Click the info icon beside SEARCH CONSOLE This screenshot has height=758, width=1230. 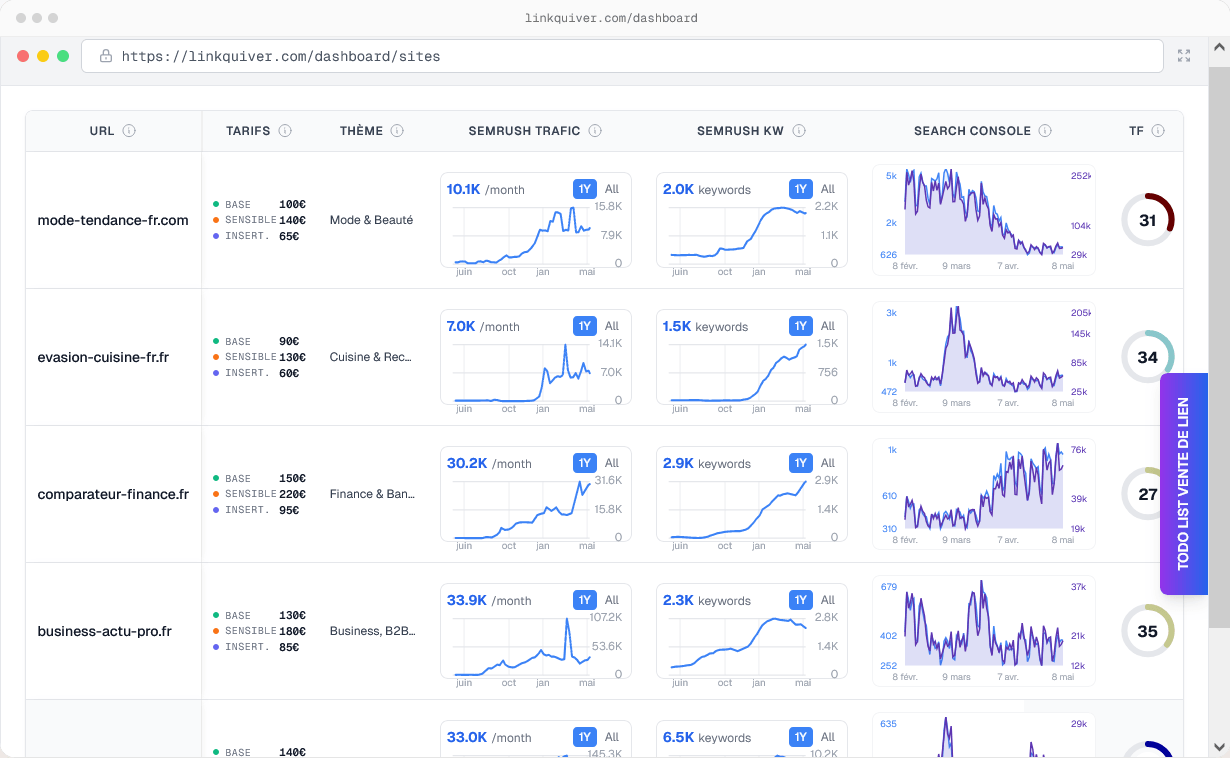[1045, 131]
